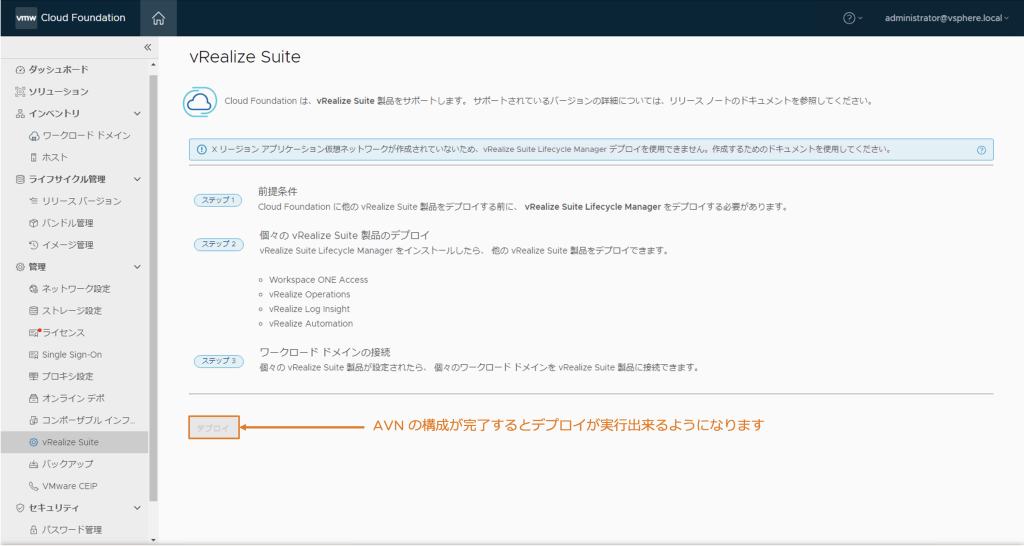This screenshot has height=546, width=1024.
Task: Click the Single Sign-On icon
Action: coord(34,355)
